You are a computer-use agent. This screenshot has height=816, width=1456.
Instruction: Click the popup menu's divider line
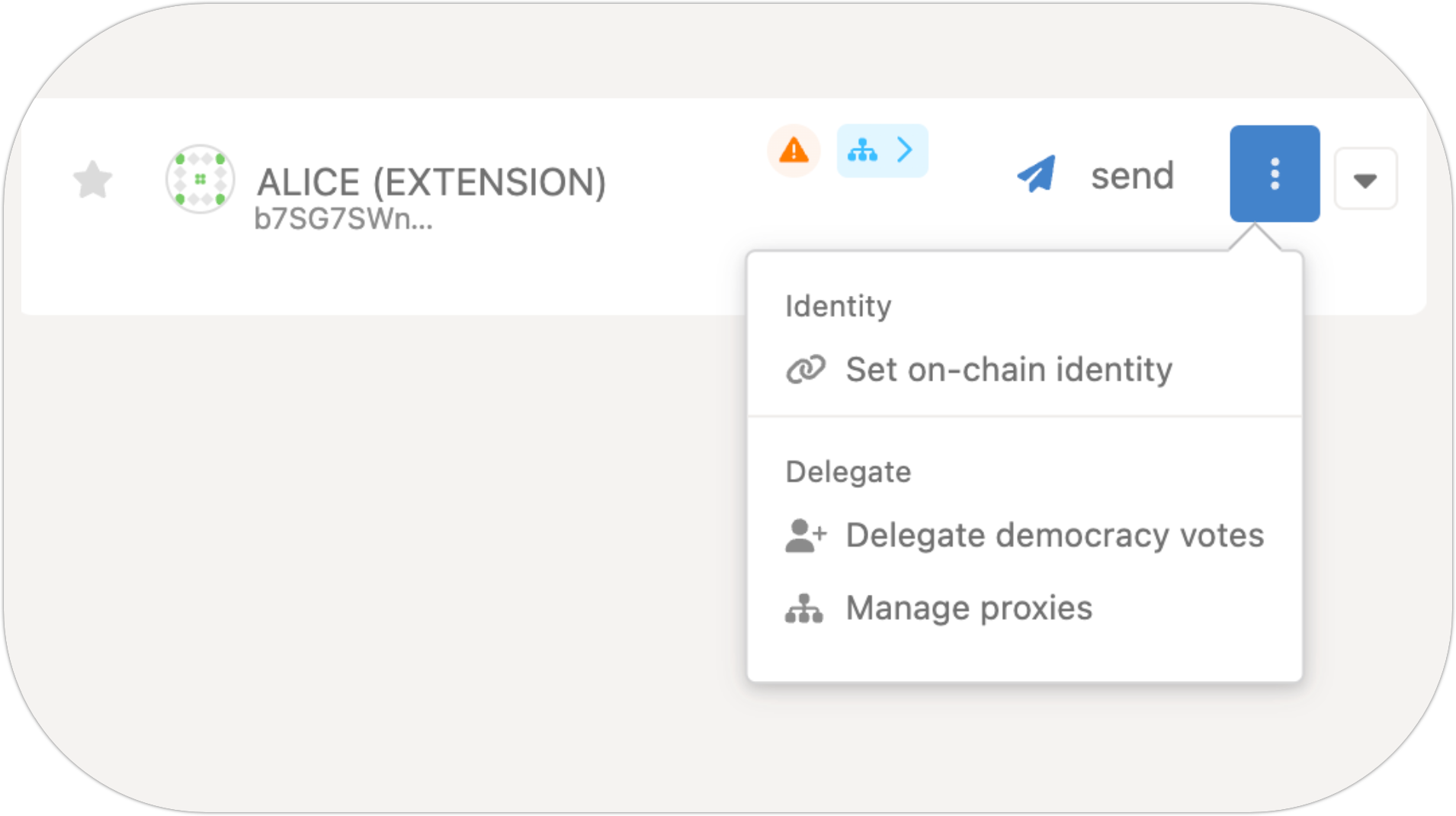[1025, 416]
